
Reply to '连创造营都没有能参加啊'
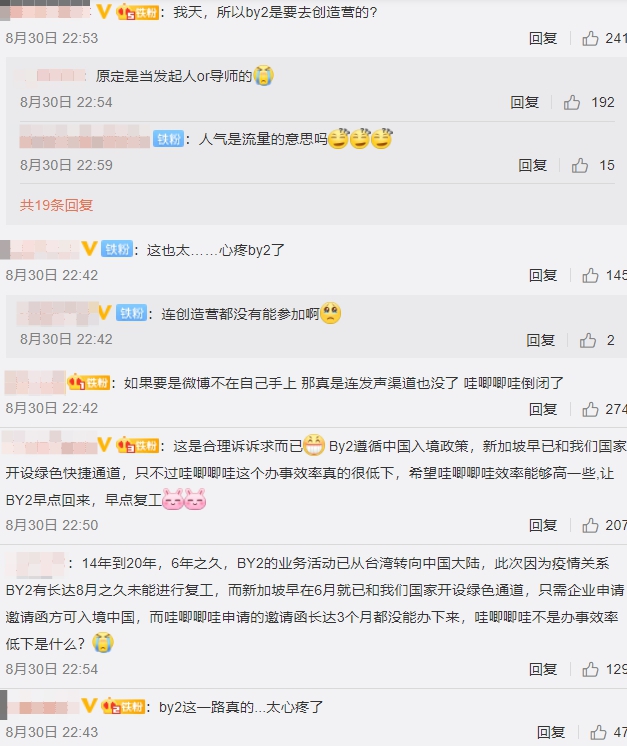540,340
